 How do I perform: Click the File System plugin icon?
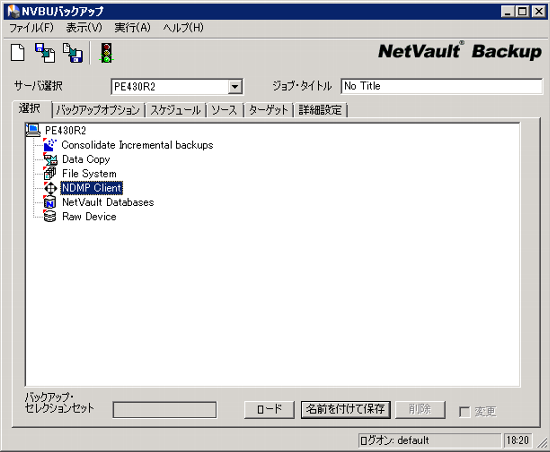[x=50, y=174]
